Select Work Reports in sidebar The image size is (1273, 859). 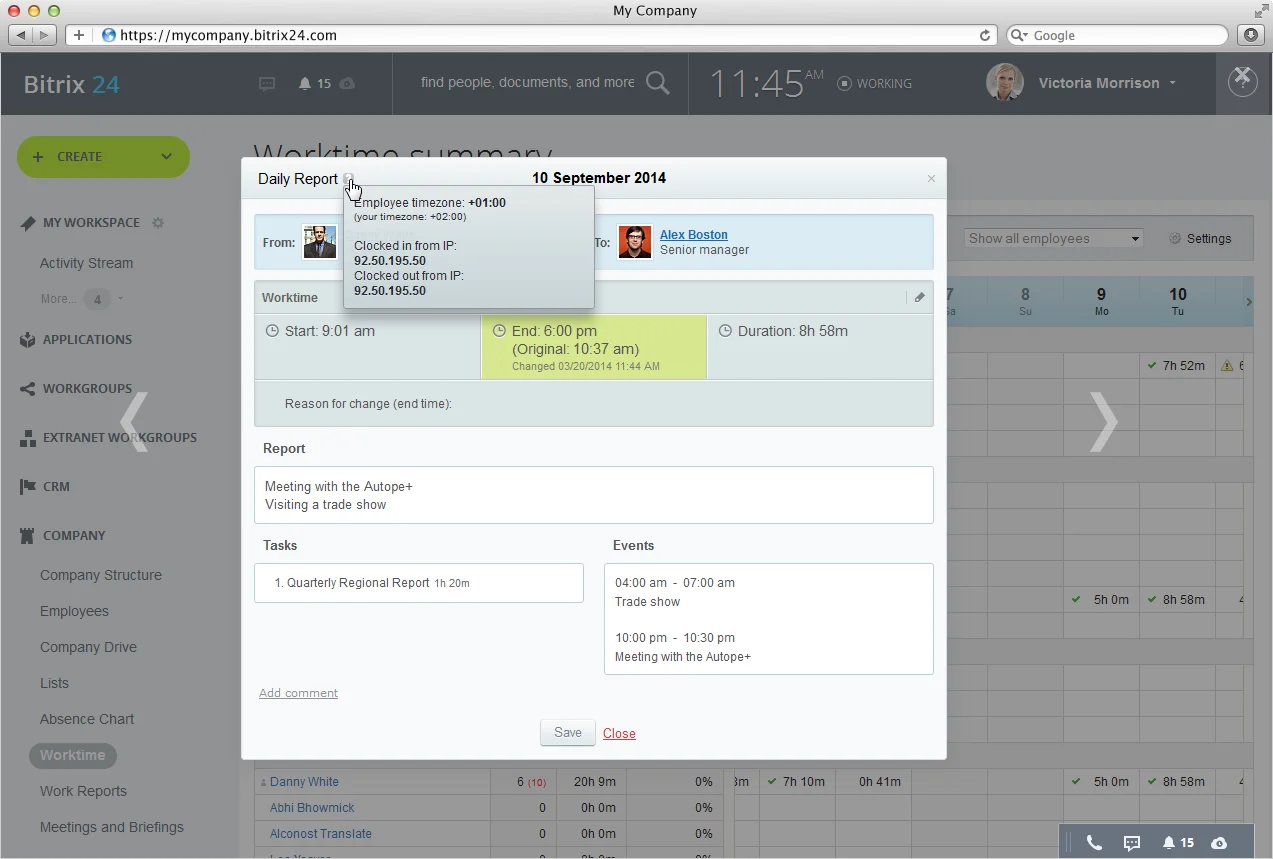(x=83, y=791)
